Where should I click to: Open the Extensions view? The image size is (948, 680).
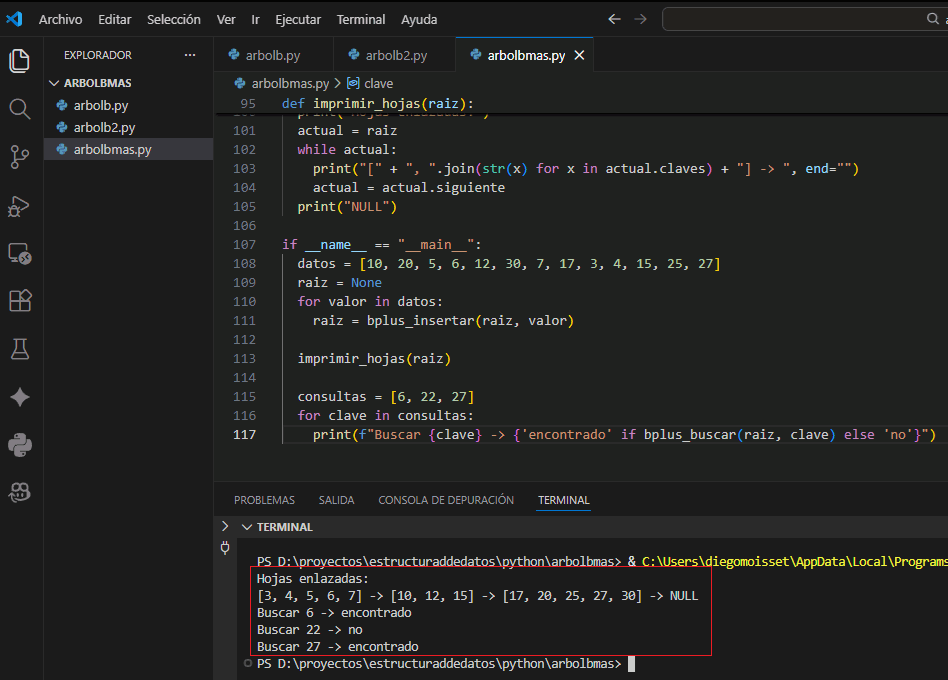[x=19, y=301]
